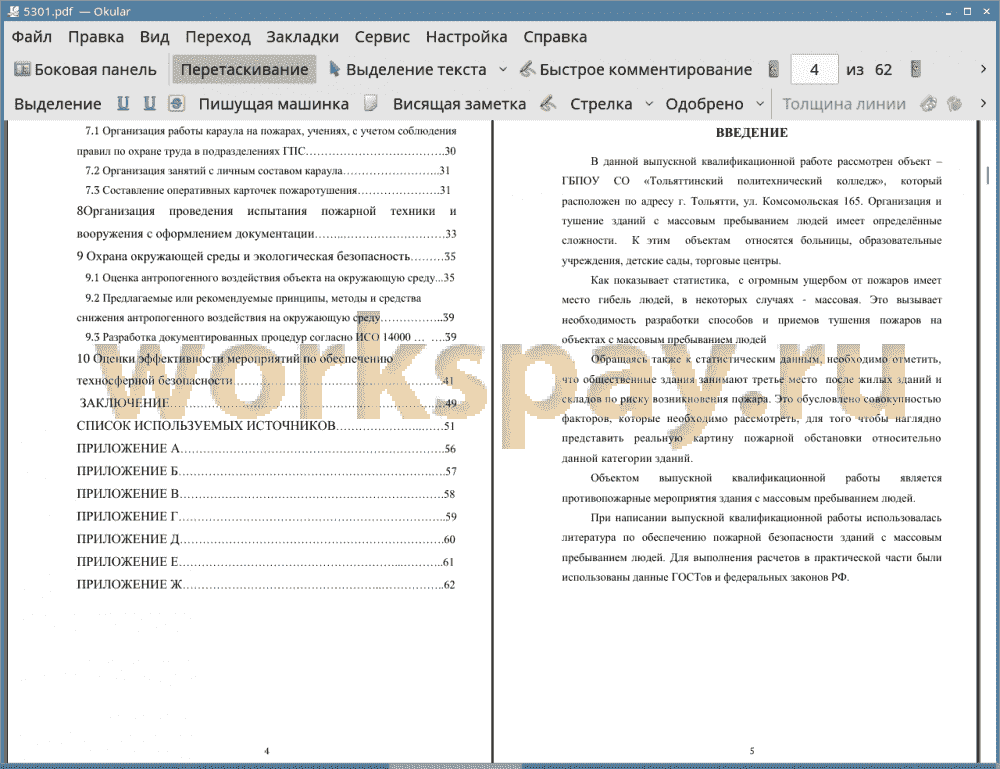This screenshot has height=769, width=1000.
Task: Click contents entry ПРИЛОЖЕНИЕ А
Action: pos(266,448)
